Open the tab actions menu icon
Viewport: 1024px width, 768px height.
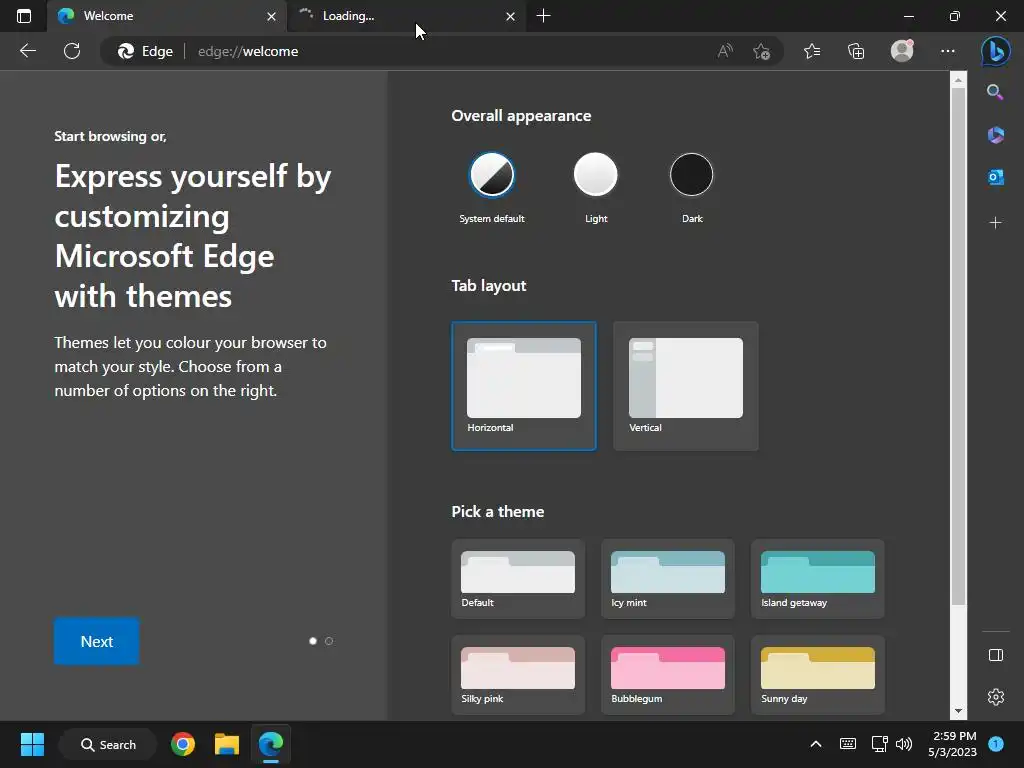(24, 16)
